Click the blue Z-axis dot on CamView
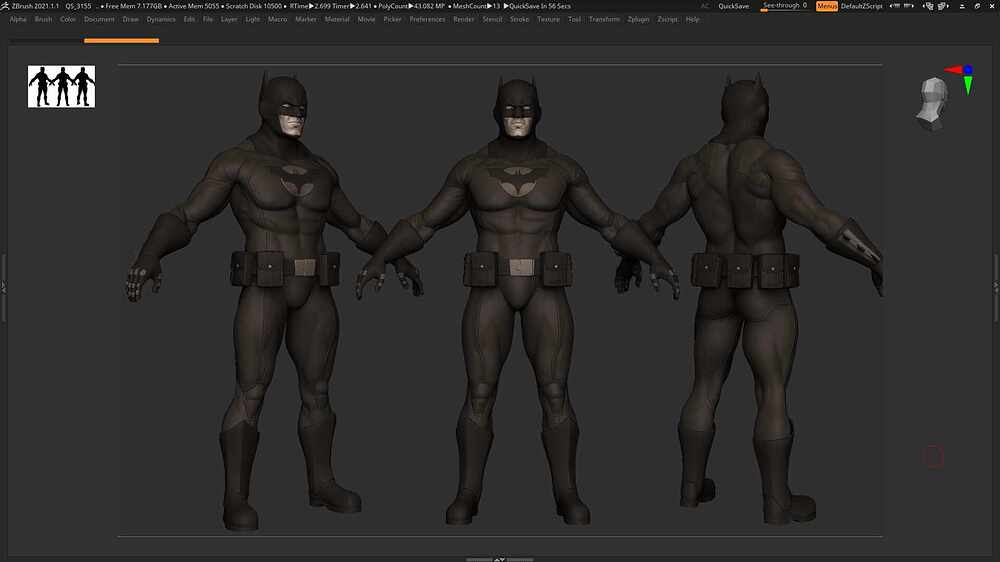The height and width of the screenshot is (562, 1000). [968, 70]
